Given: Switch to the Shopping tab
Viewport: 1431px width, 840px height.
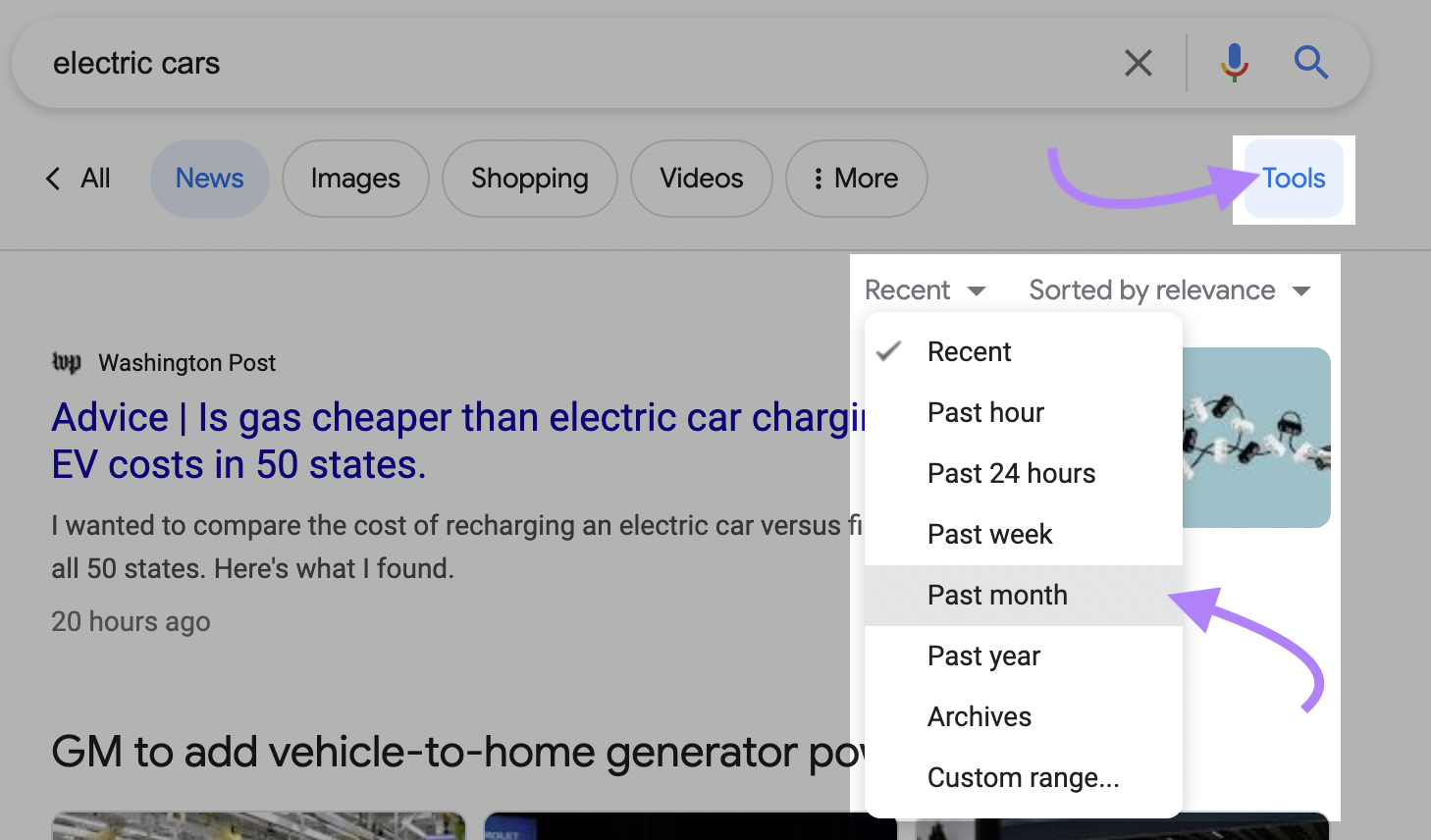Looking at the screenshot, I should [x=528, y=178].
